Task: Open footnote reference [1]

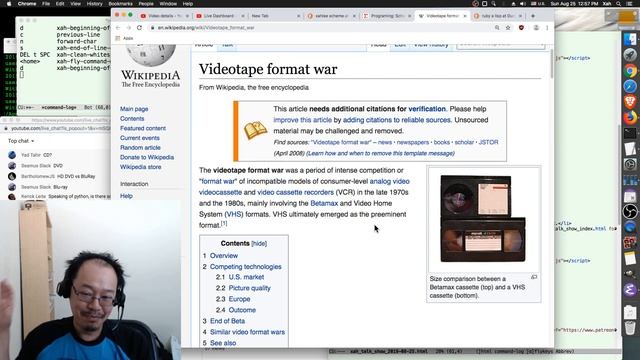Action: (x=224, y=224)
